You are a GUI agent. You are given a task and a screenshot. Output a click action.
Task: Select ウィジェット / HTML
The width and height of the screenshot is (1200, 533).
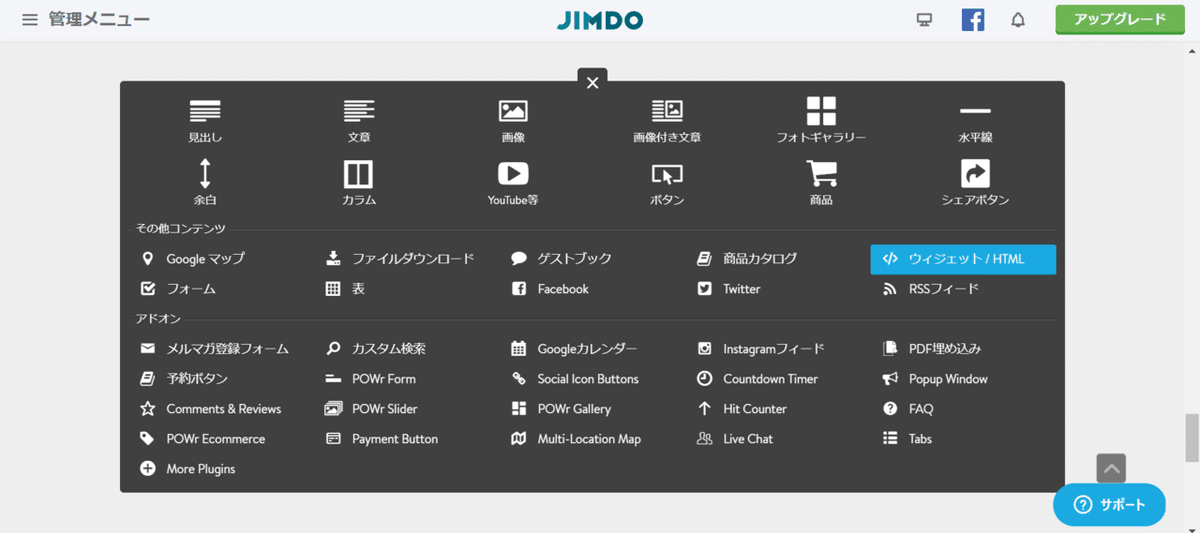pos(963,259)
